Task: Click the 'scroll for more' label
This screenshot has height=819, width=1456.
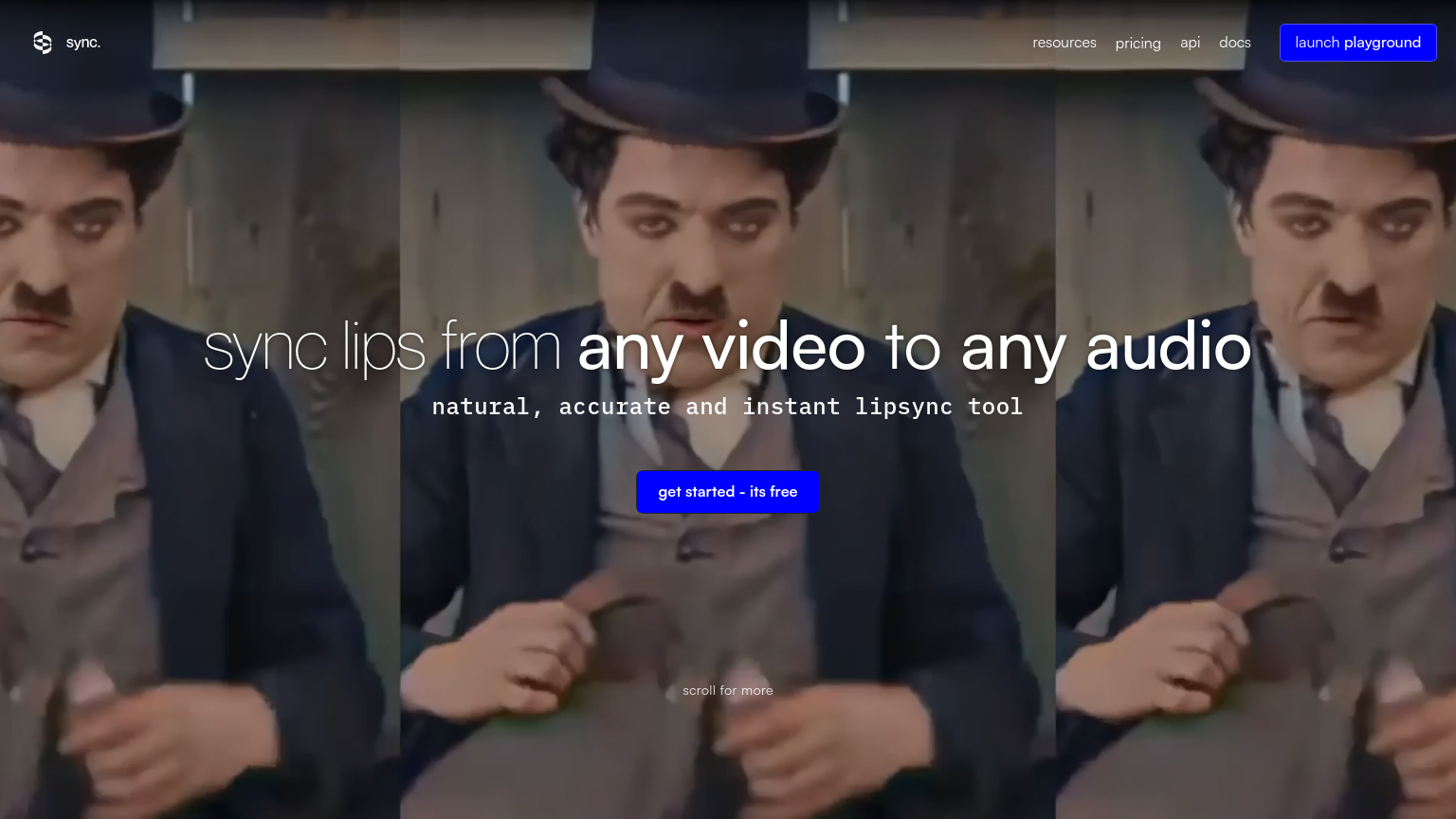Action: (727, 690)
